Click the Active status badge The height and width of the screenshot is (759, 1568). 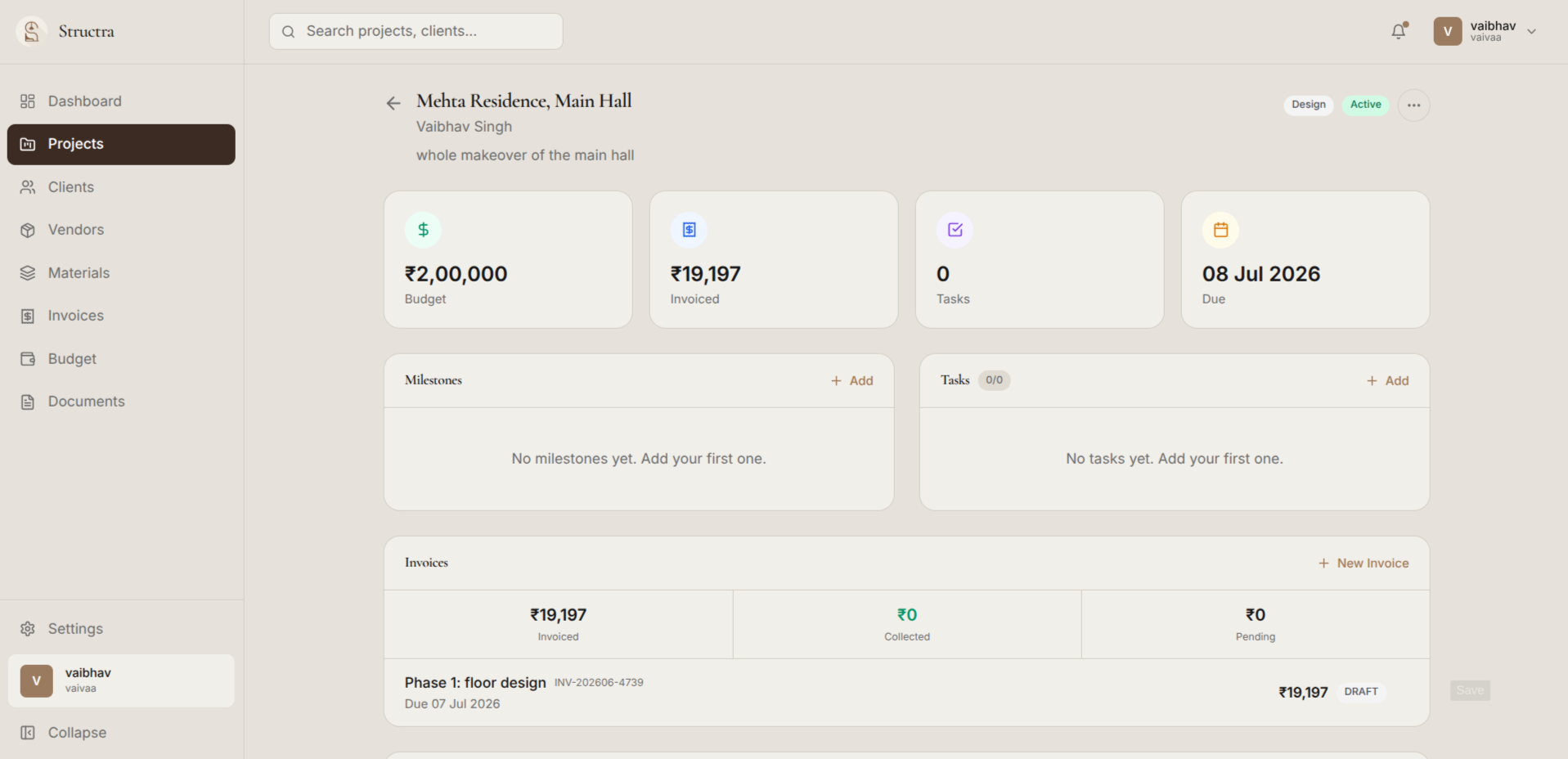coord(1365,105)
